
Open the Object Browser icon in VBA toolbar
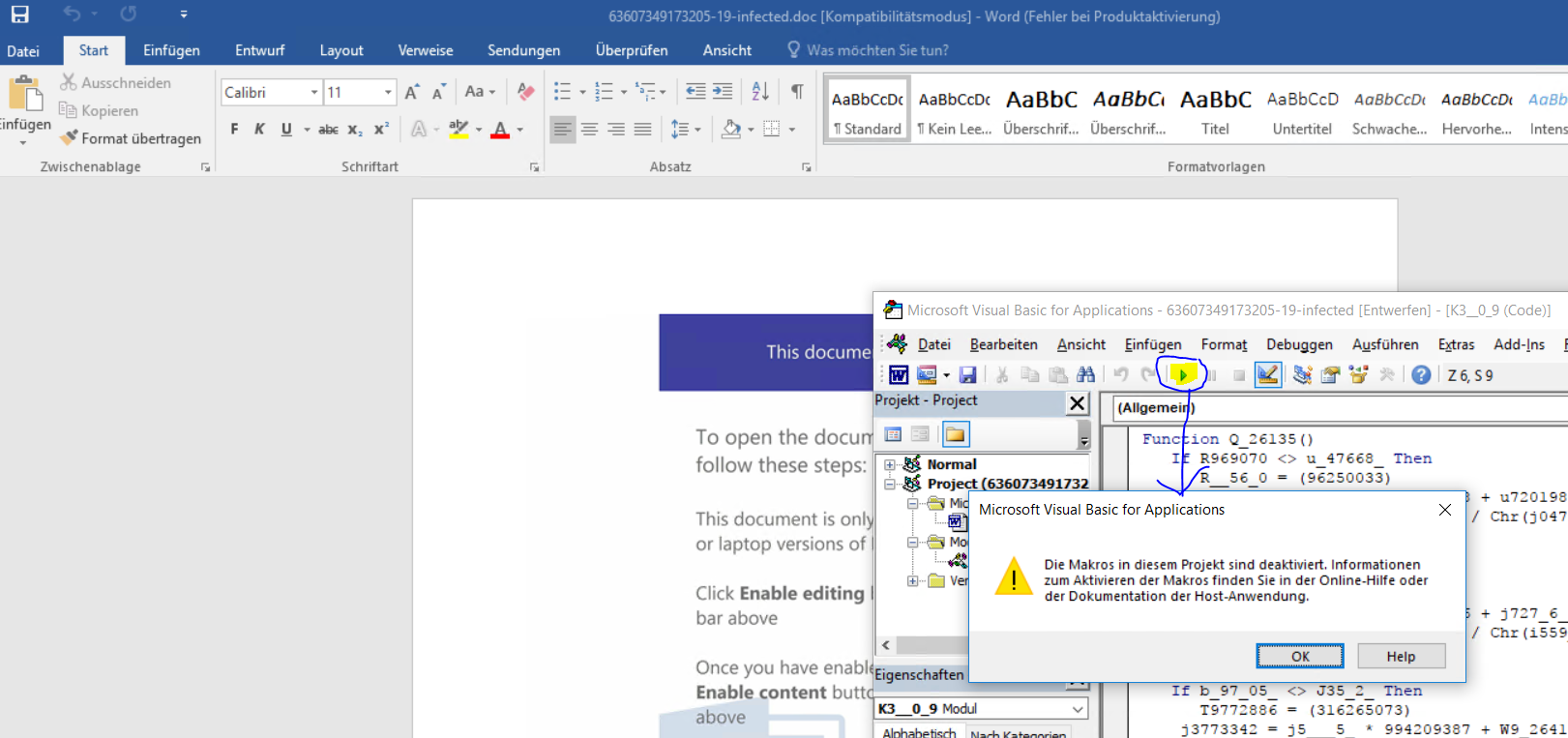(1358, 375)
